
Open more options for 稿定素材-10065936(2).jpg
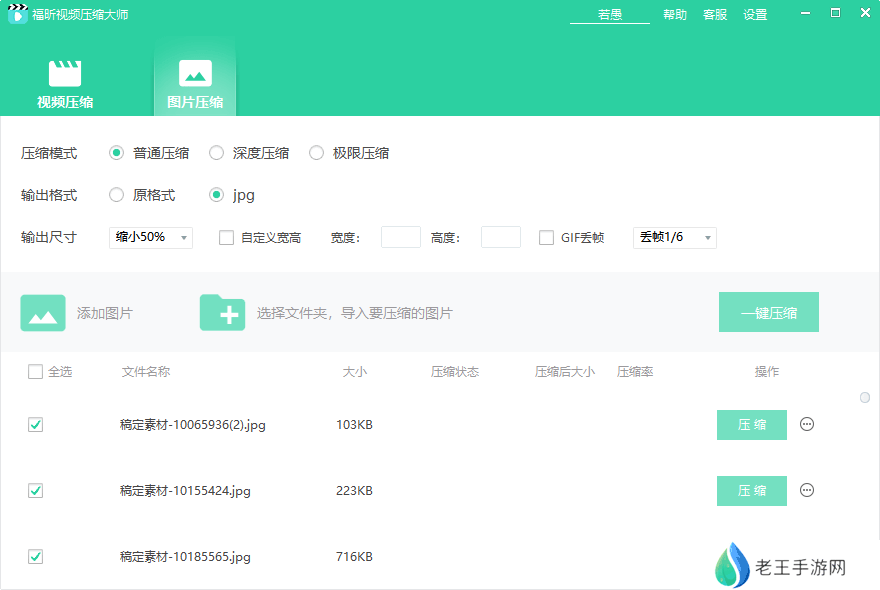click(807, 424)
